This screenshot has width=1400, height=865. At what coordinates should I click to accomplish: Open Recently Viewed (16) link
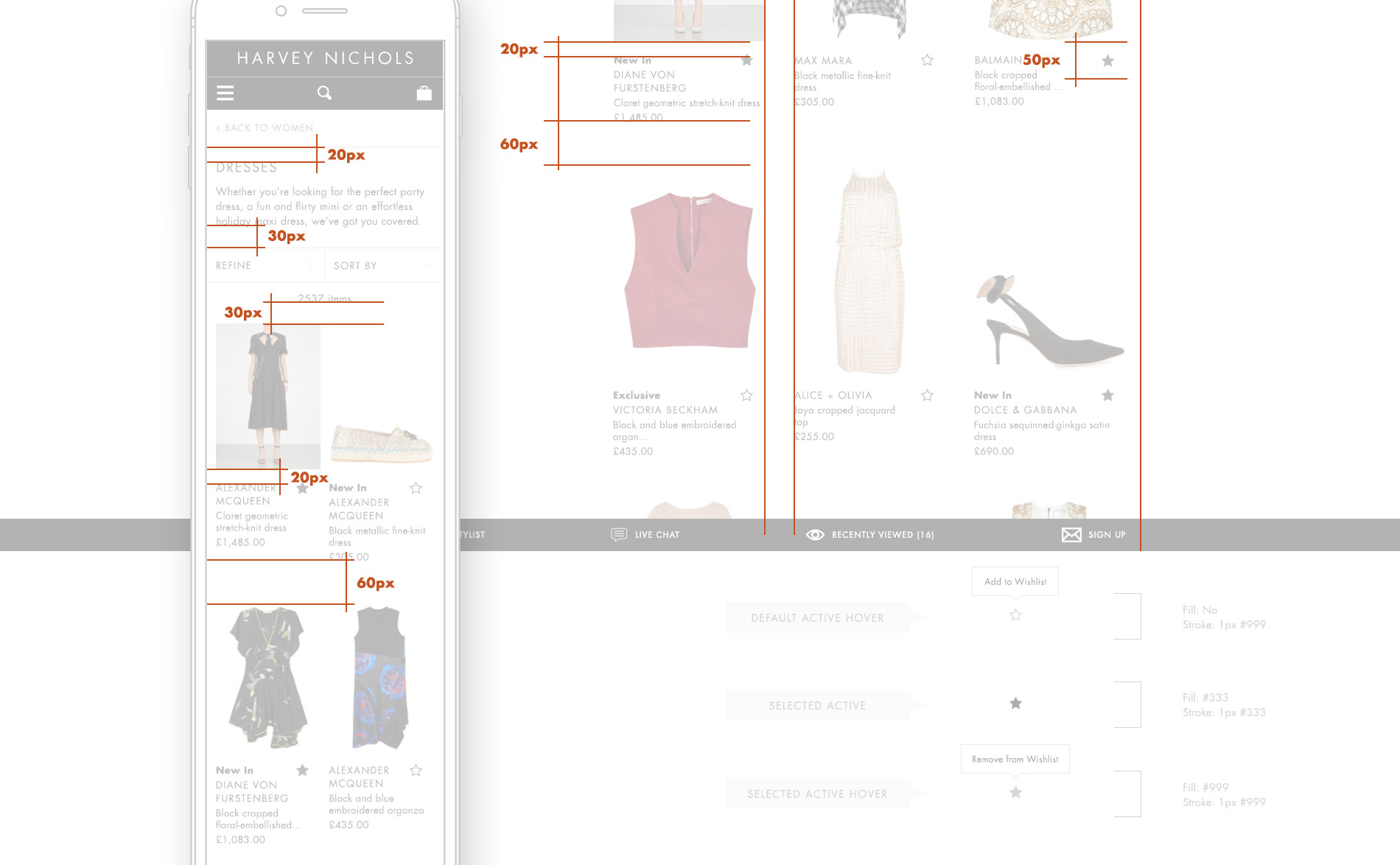[883, 535]
